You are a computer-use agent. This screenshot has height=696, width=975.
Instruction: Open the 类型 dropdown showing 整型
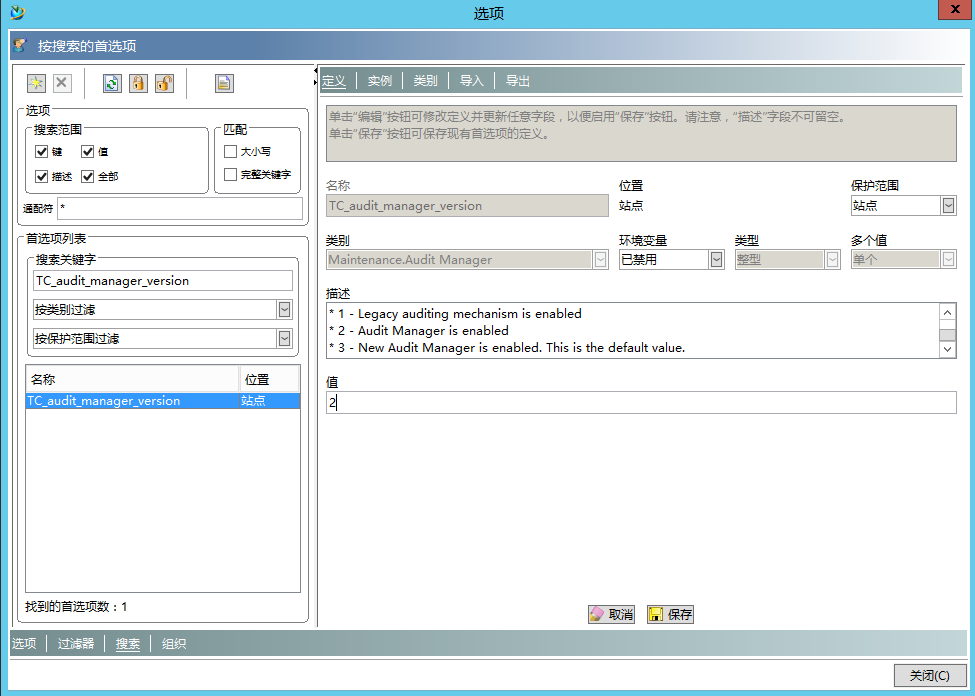point(833,259)
